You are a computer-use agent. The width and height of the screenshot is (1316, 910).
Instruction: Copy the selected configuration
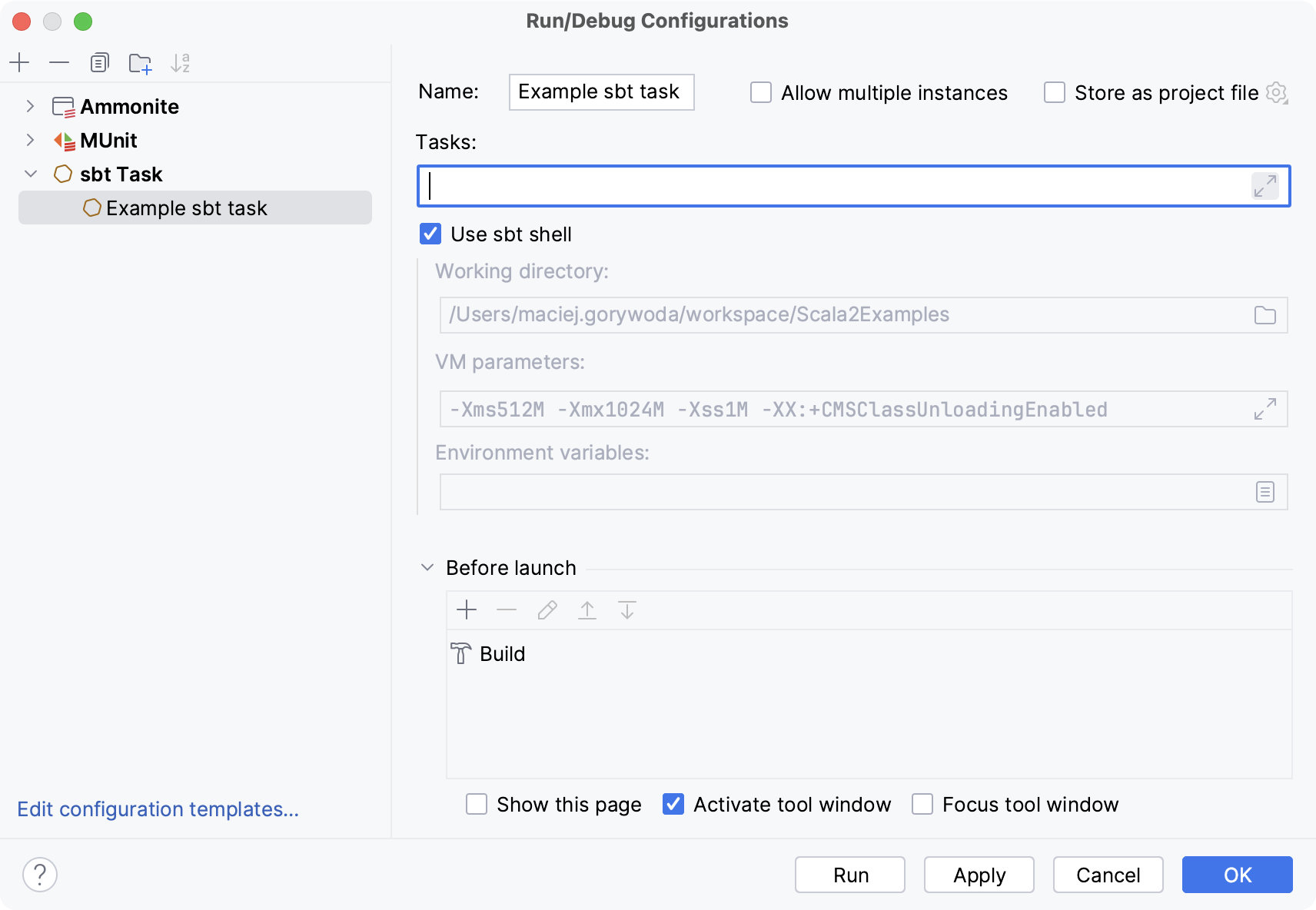[x=100, y=62]
